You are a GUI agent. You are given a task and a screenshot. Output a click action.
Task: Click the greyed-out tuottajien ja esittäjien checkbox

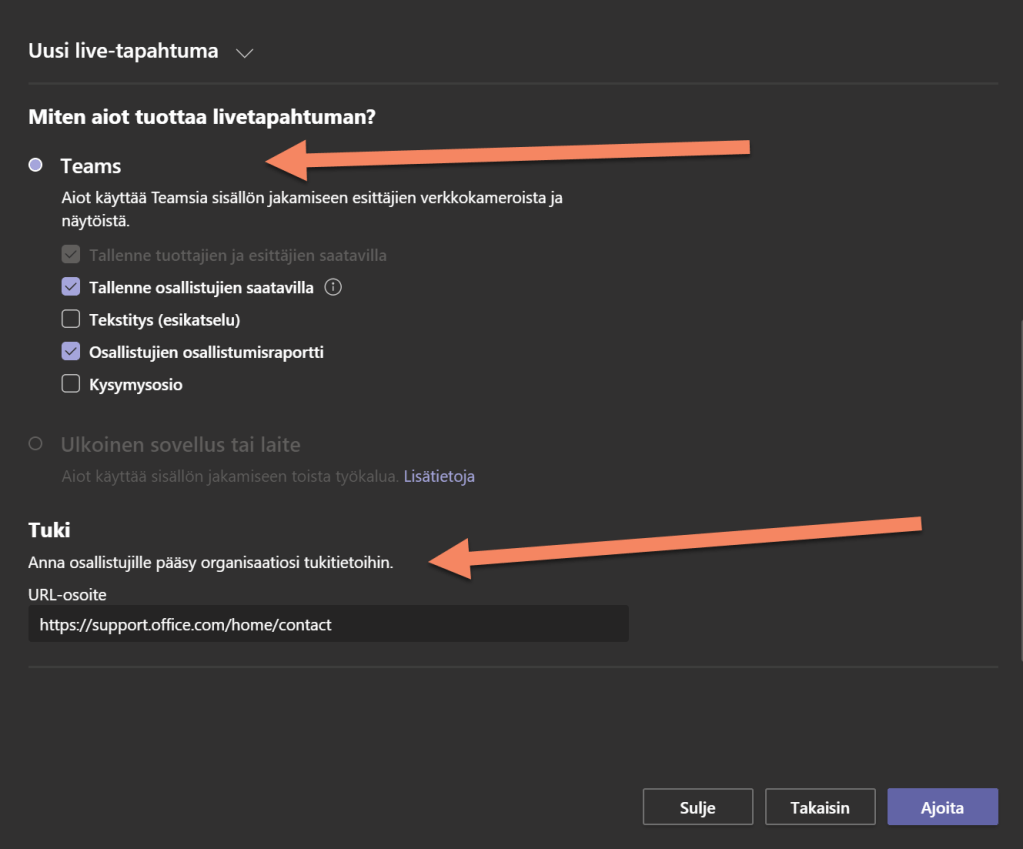pos(70,255)
